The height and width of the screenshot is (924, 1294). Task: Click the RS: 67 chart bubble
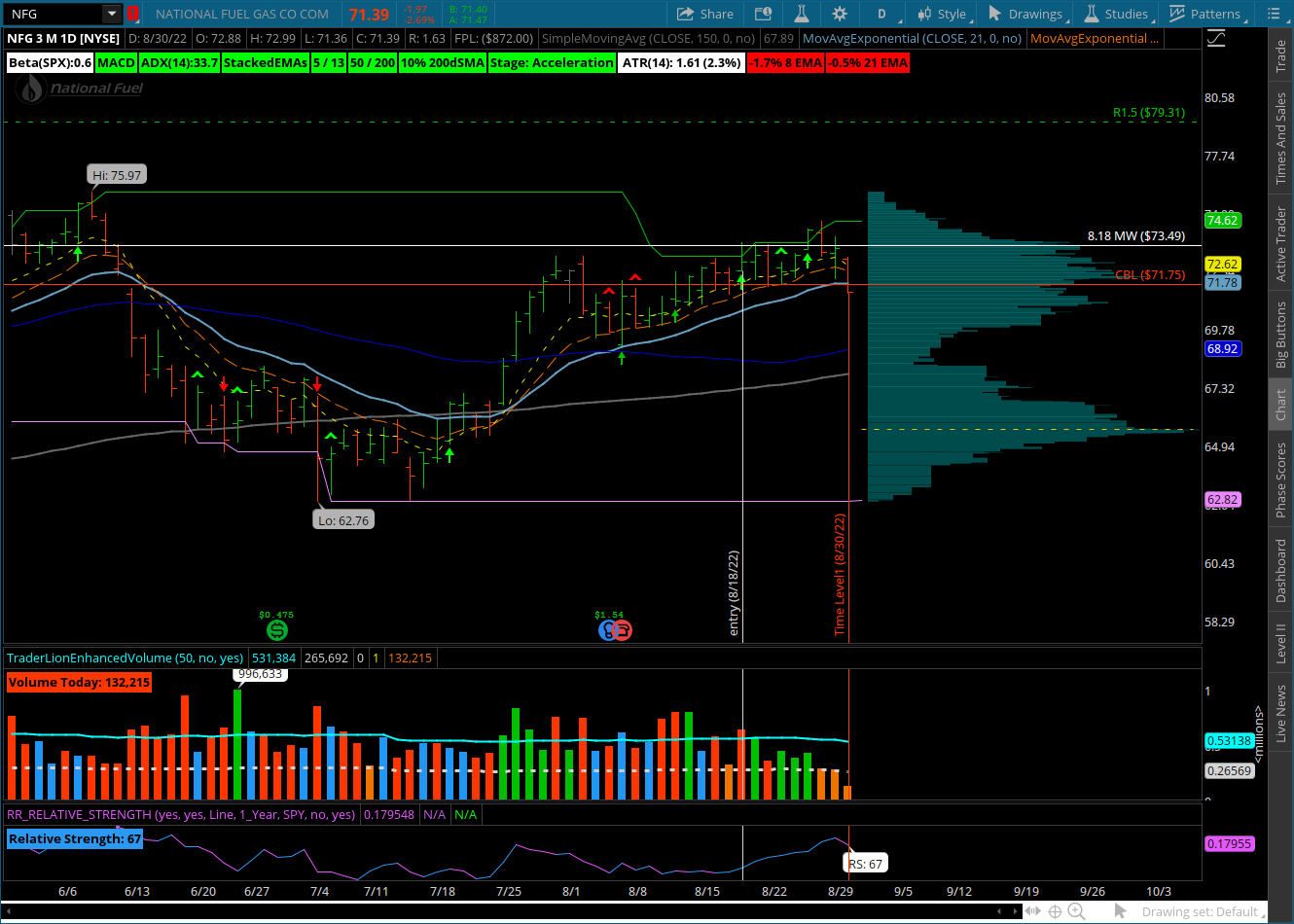click(x=865, y=864)
